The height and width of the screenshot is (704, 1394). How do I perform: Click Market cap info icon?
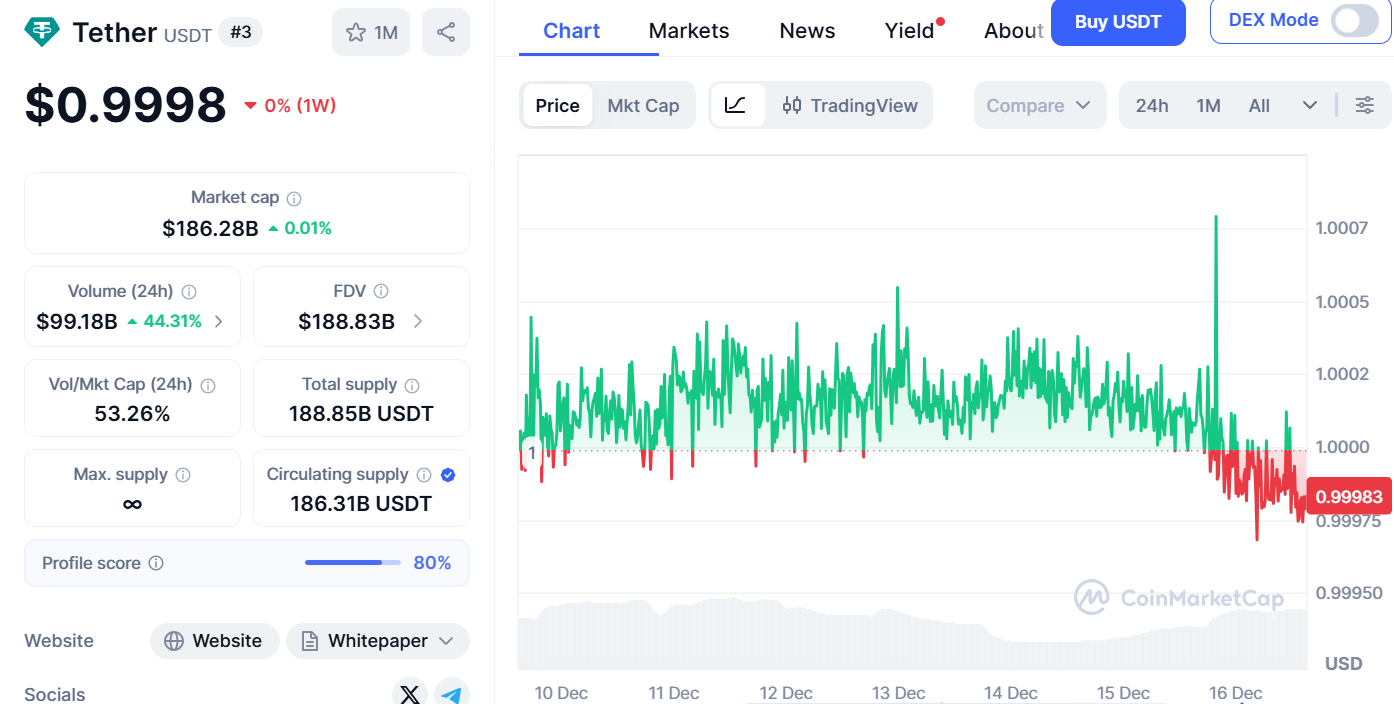294,198
